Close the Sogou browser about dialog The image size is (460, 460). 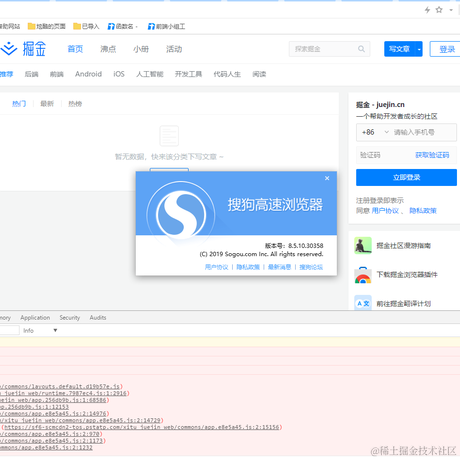(327, 178)
